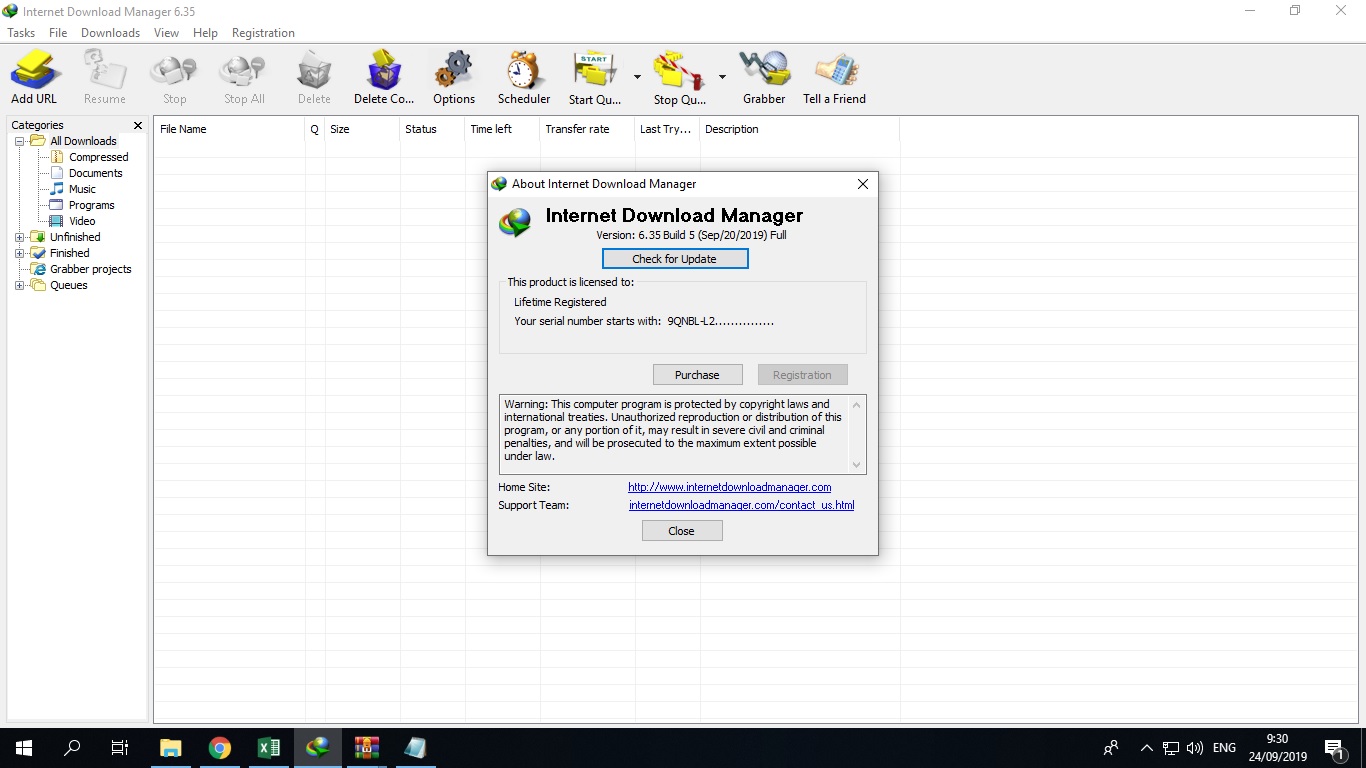Screen dimensions: 1366x768
Task: Select the Video category
Action: point(82,221)
